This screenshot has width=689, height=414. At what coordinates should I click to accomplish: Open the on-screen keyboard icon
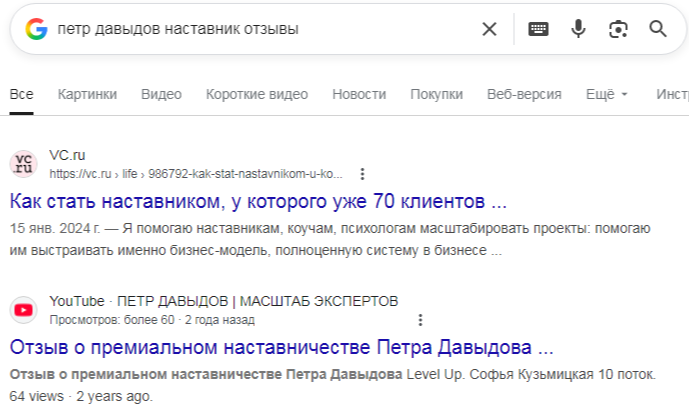(x=538, y=29)
